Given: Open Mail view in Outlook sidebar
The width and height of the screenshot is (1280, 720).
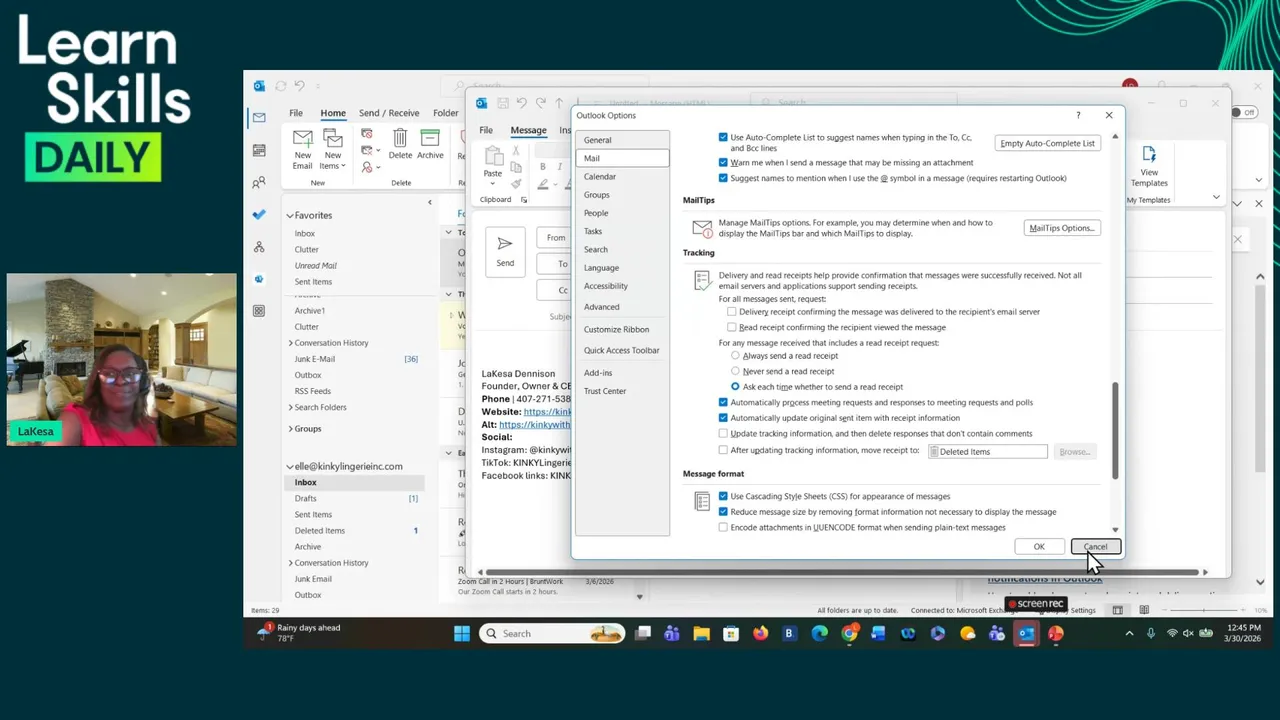Looking at the screenshot, I should (259, 117).
